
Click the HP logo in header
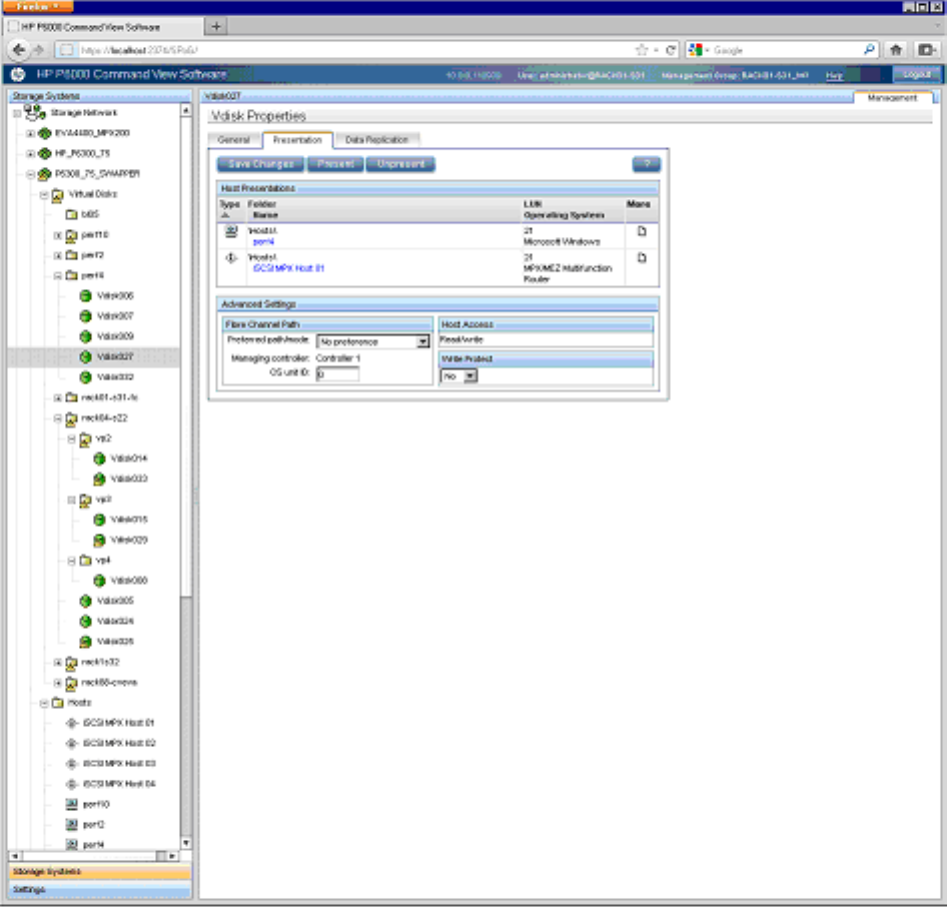(18, 74)
